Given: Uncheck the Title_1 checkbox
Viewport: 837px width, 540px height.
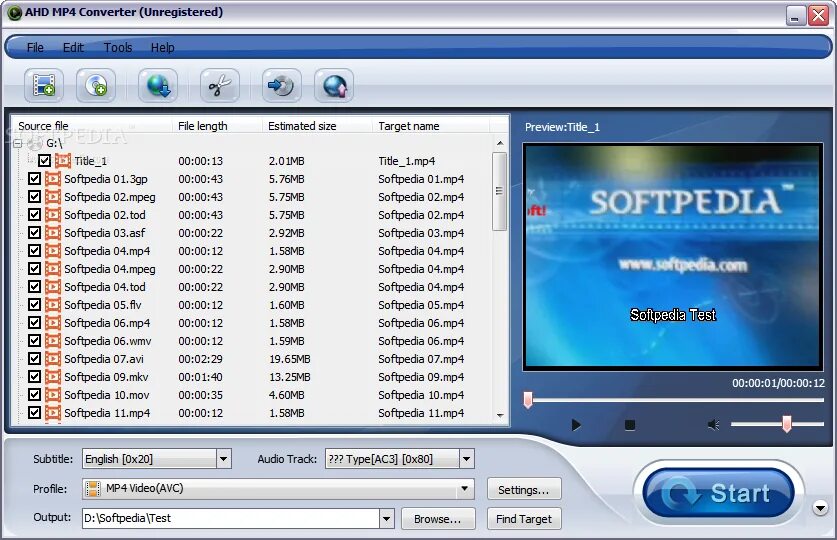Looking at the screenshot, I should 44,161.
